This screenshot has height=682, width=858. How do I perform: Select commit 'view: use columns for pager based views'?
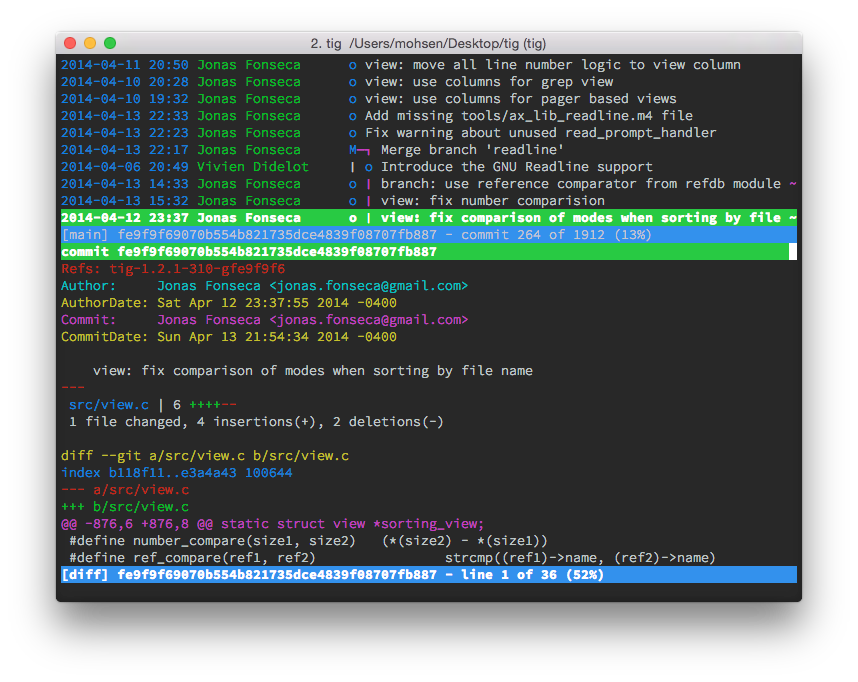click(x=429, y=99)
